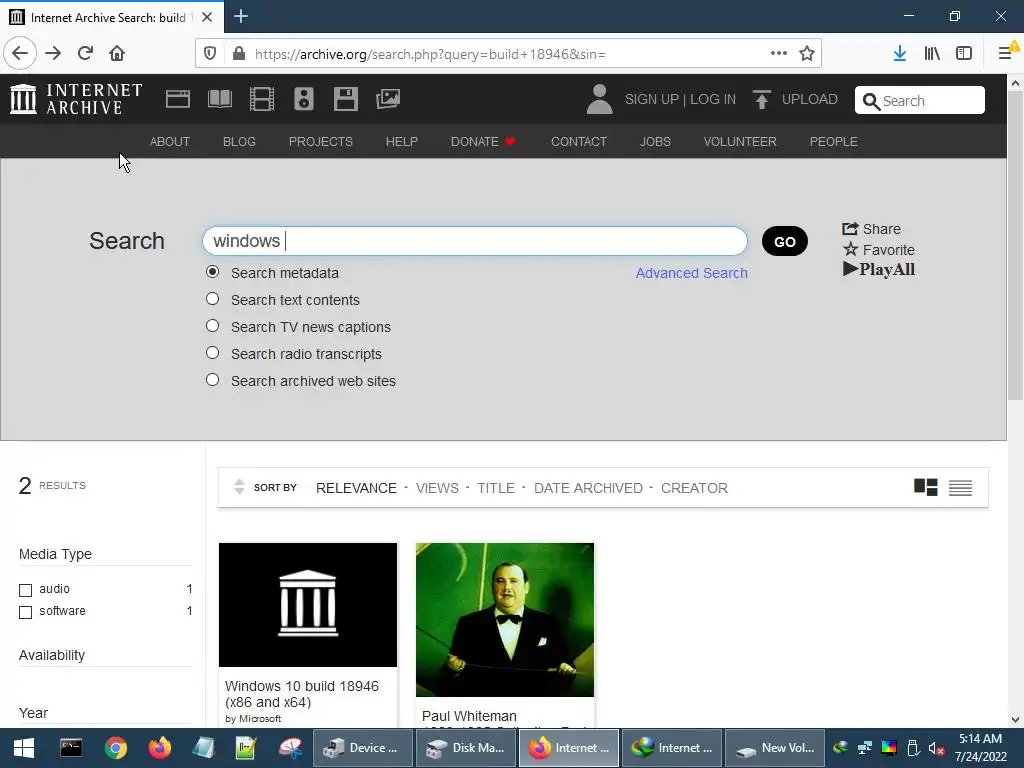Image resolution: width=1024 pixels, height=768 pixels.
Task: Open a new browser tab
Action: 241,16
